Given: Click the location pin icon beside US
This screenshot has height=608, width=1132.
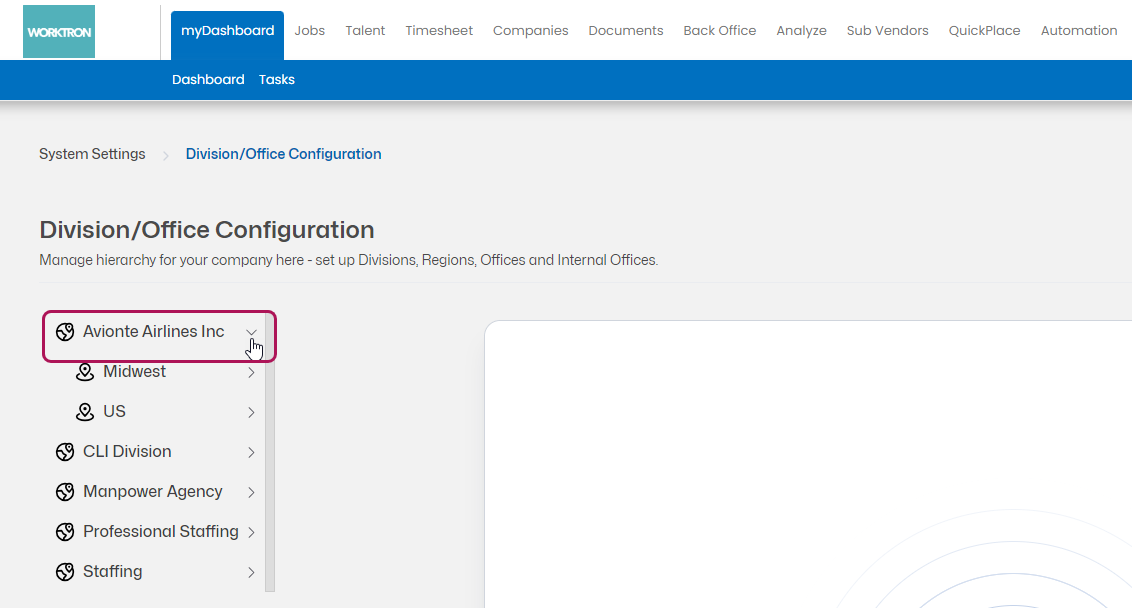Looking at the screenshot, I should pyautogui.click(x=85, y=412).
